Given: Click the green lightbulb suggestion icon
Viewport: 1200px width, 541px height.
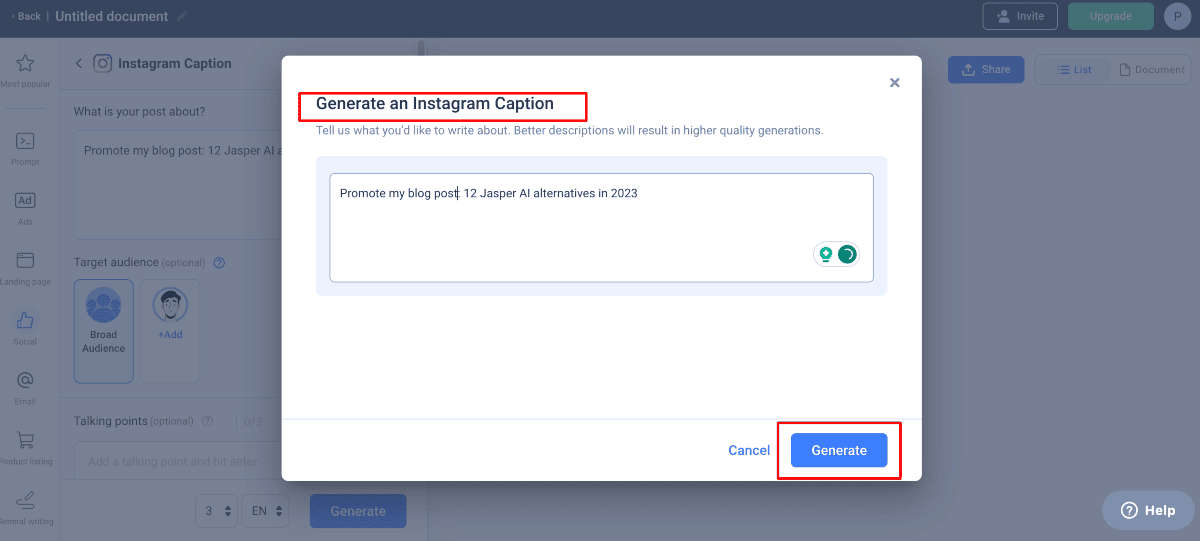Looking at the screenshot, I should click(x=826, y=254).
